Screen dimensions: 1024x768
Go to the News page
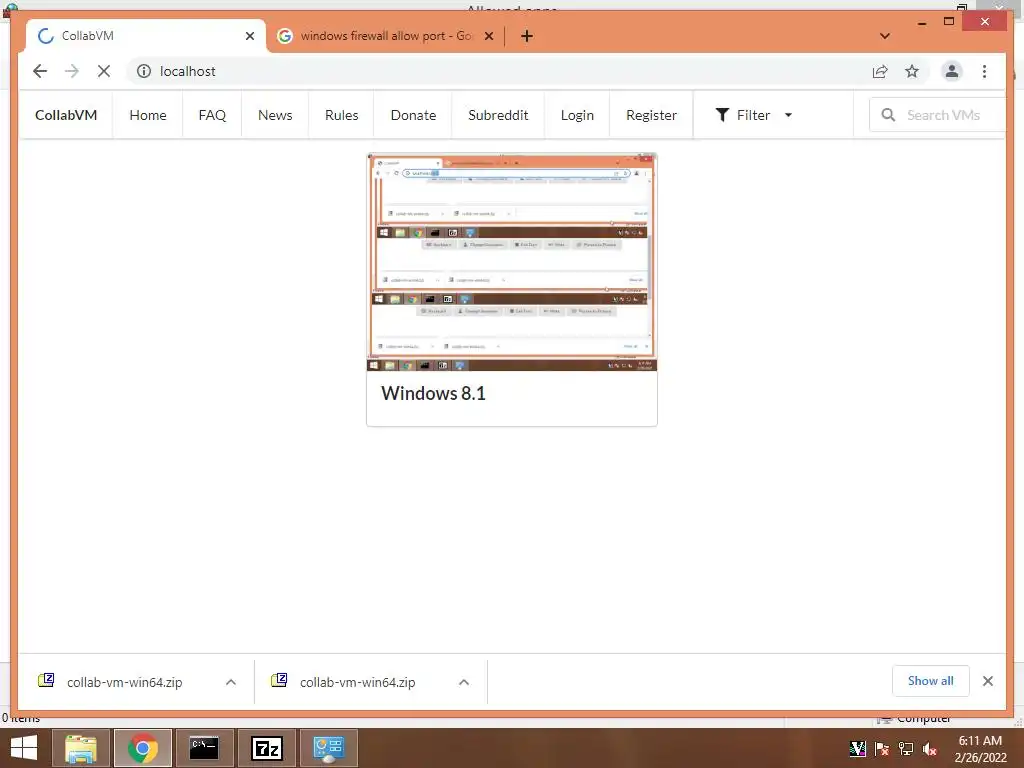coord(275,115)
